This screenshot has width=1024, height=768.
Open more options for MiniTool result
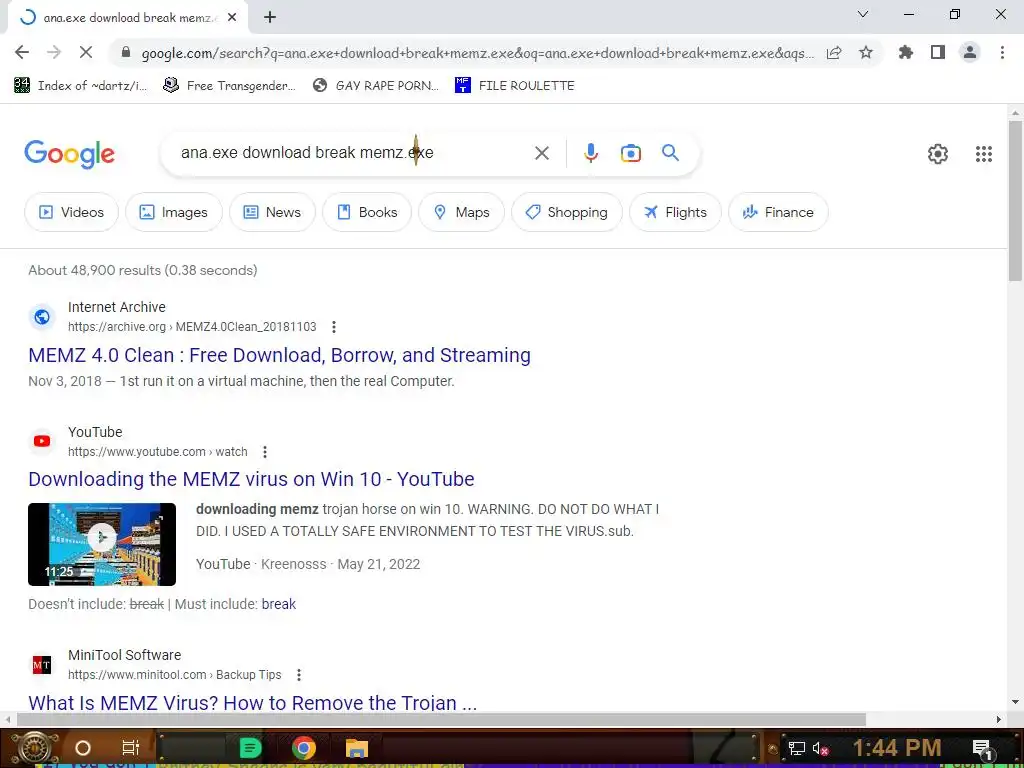click(x=298, y=675)
